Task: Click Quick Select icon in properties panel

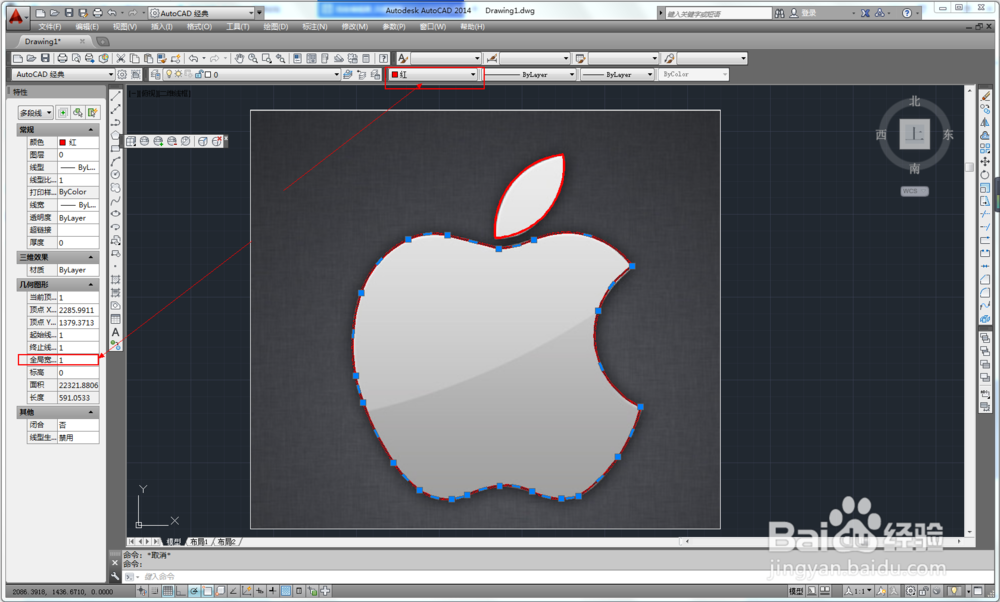Action: 92,113
